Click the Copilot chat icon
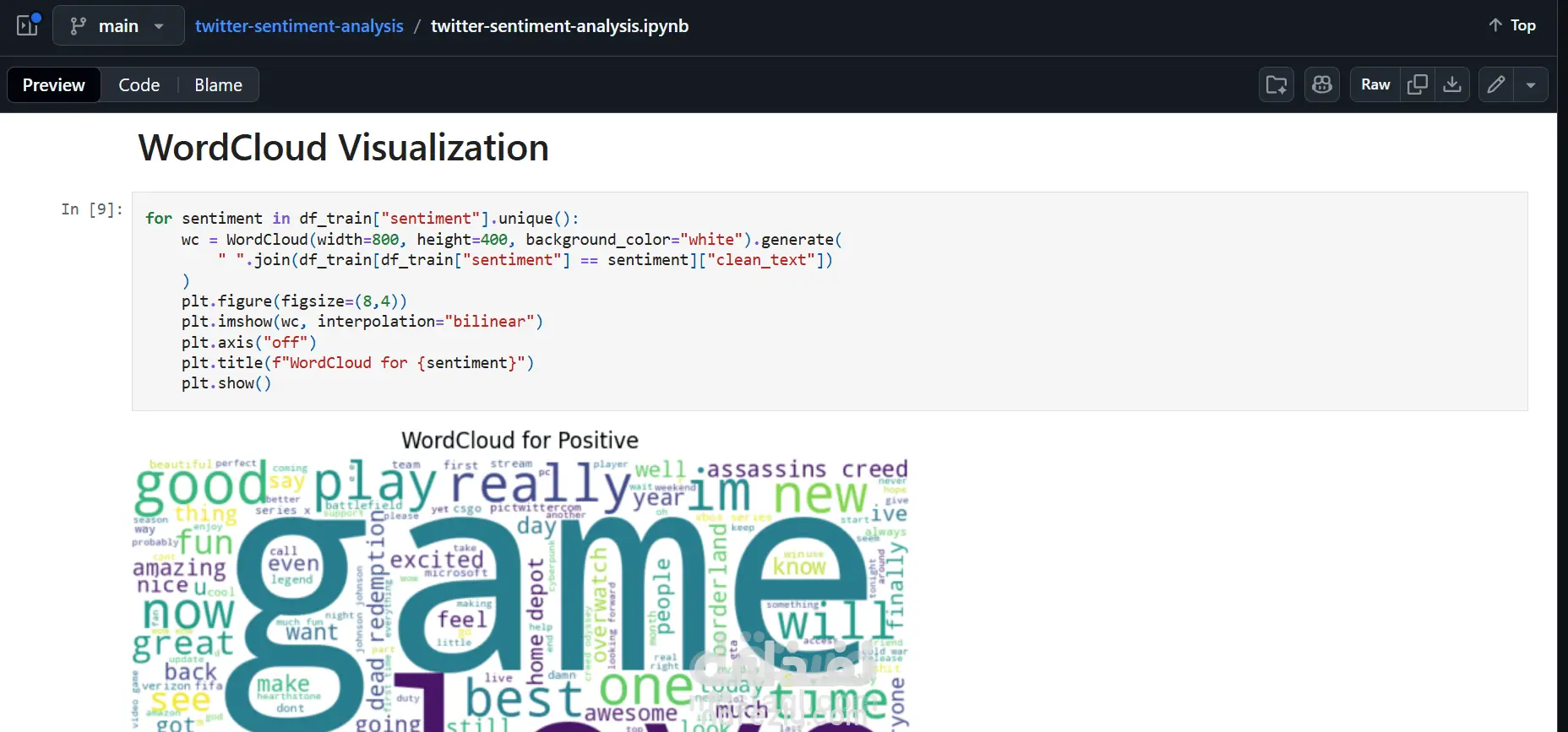This screenshot has height=732, width=1568. click(1322, 84)
